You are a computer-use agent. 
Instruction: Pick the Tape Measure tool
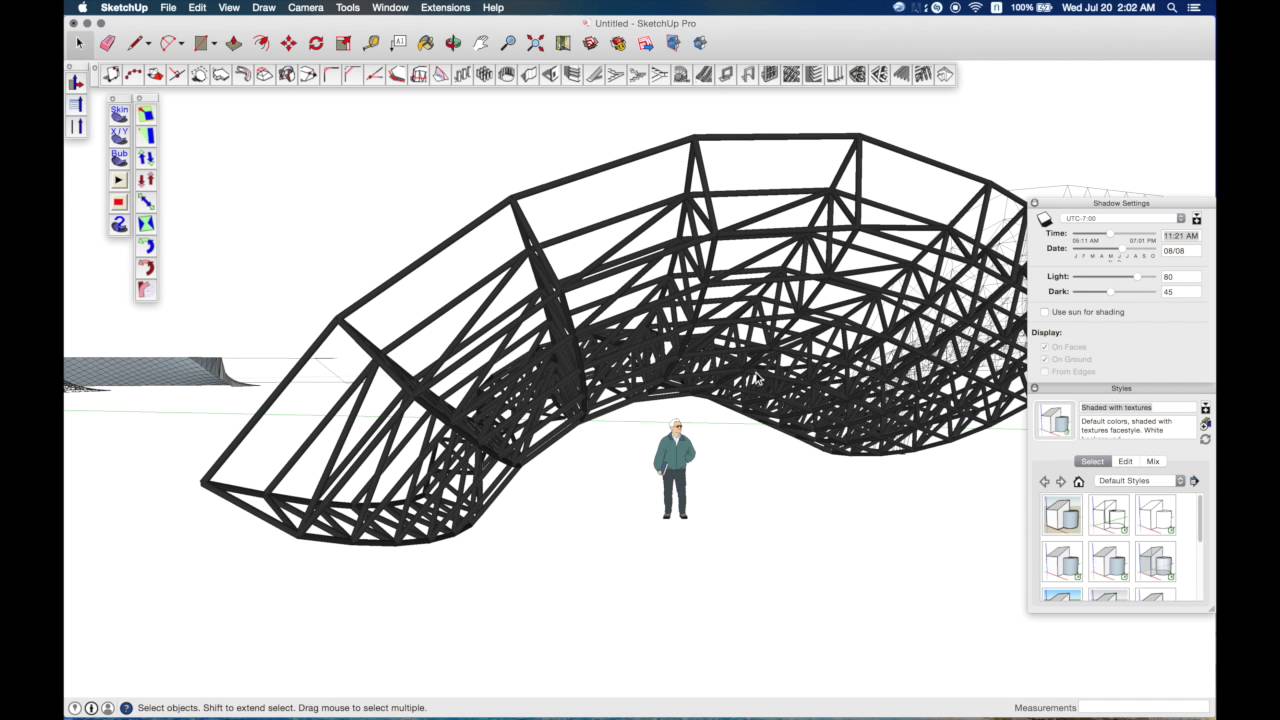(371, 43)
